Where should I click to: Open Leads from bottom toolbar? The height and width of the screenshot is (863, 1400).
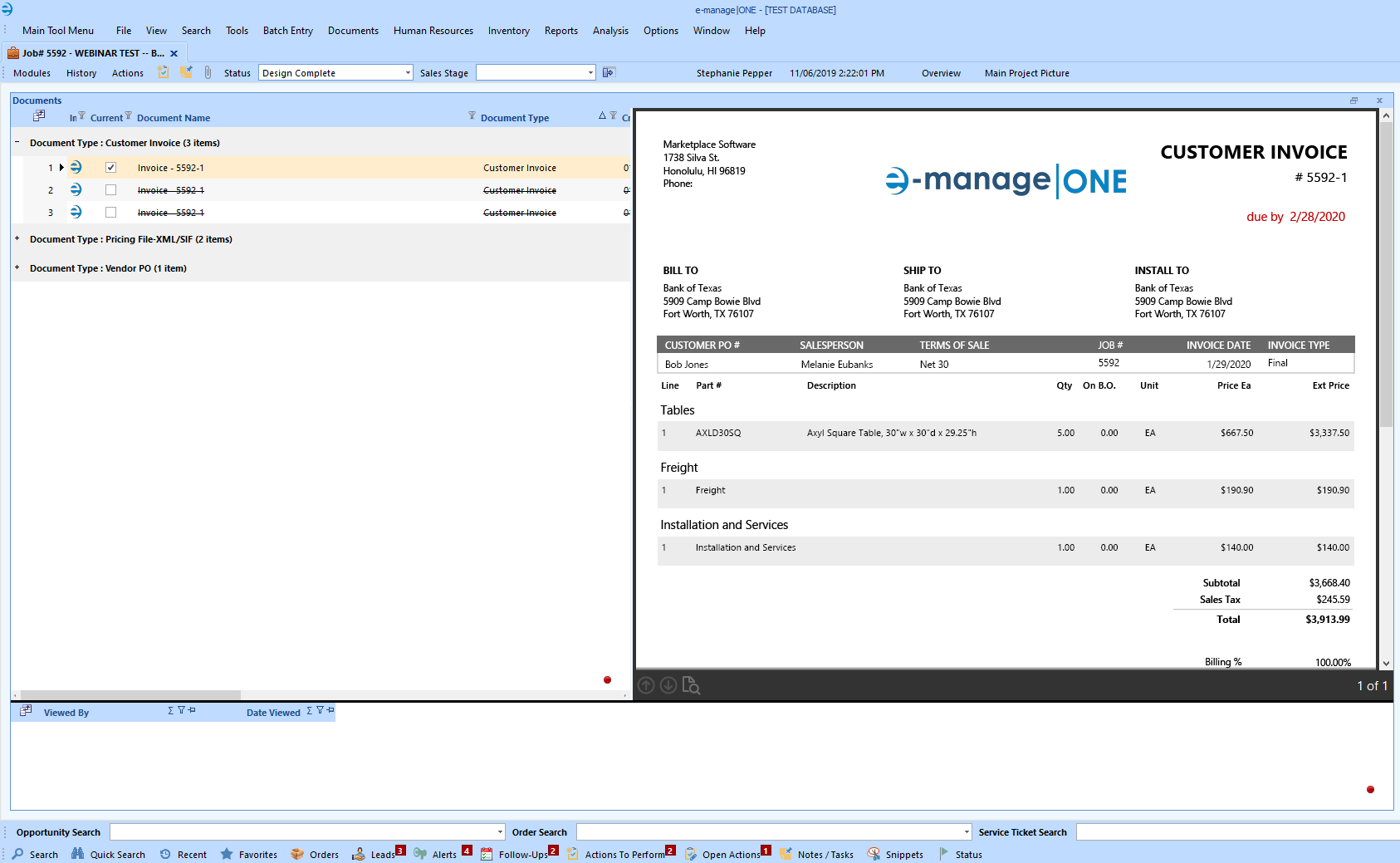[378, 854]
